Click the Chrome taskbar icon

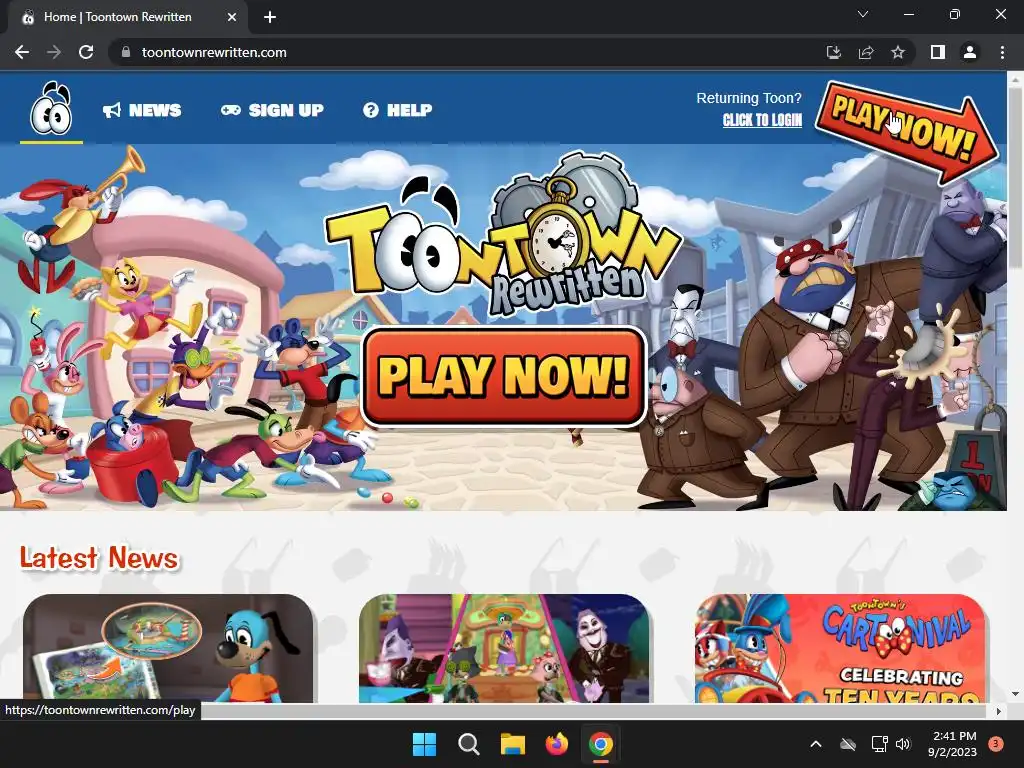coord(601,744)
